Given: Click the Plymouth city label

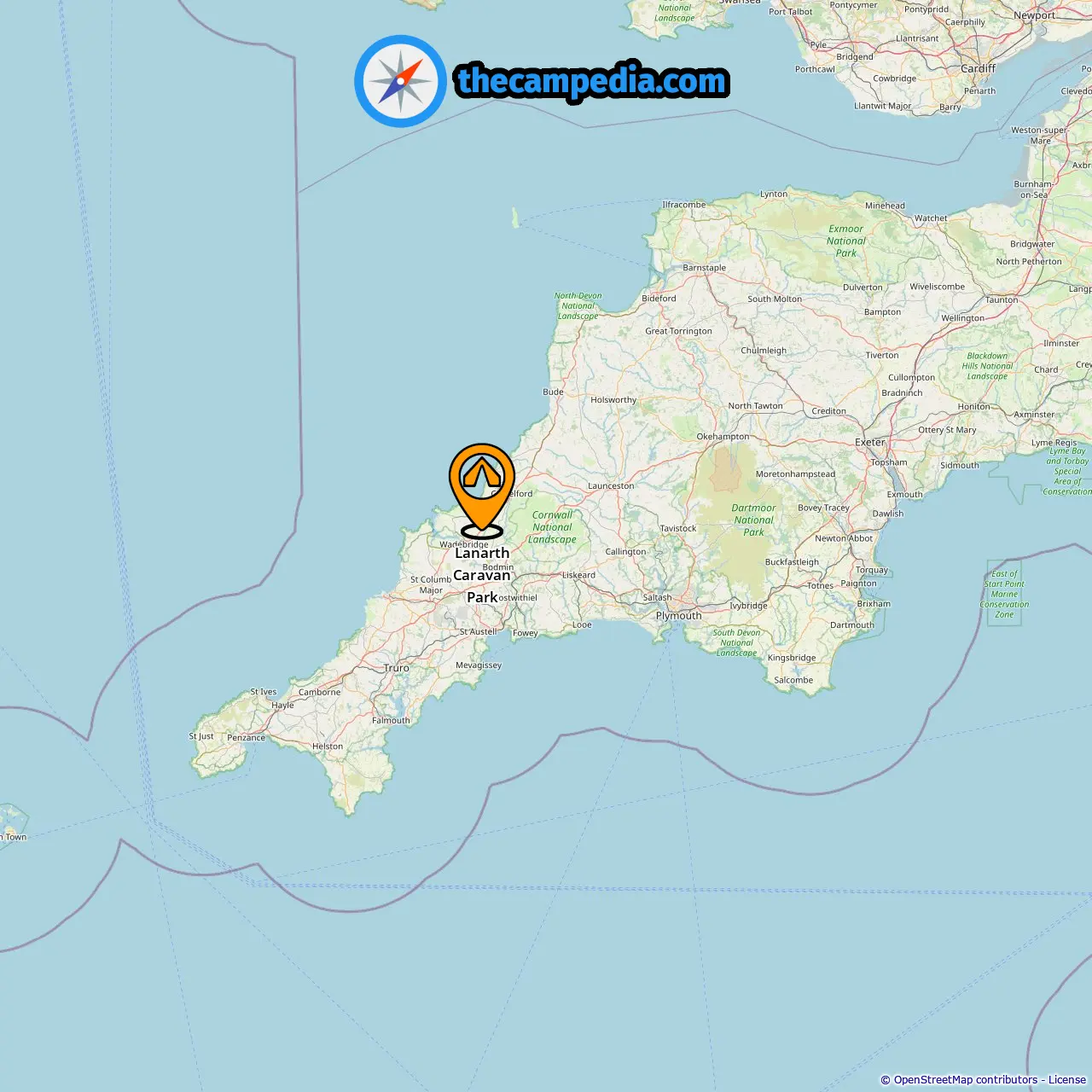Looking at the screenshot, I should click(678, 615).
